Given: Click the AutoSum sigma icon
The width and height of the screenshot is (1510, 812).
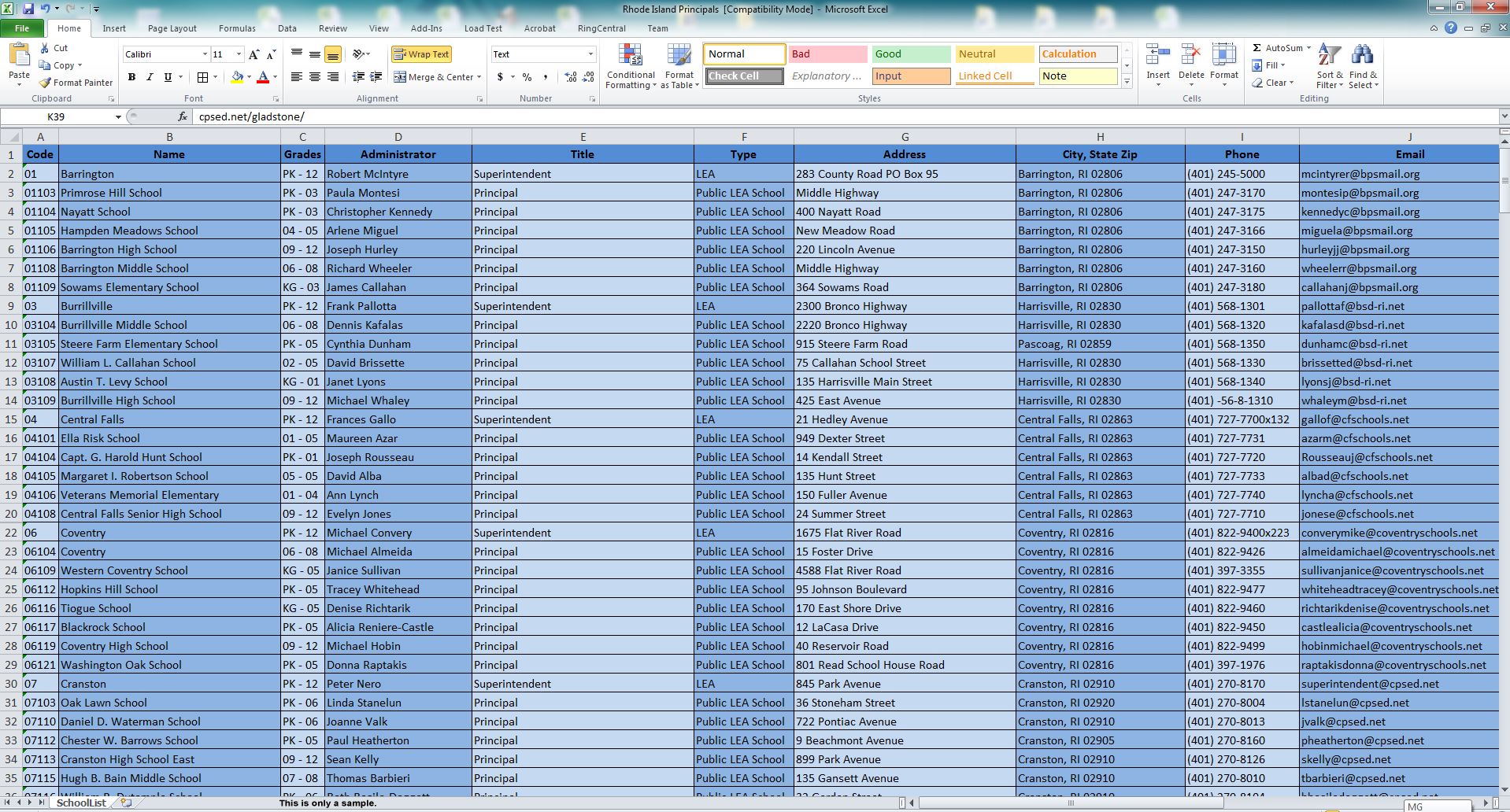Looking at the screenshot, I should pyautogui.click(x=1257, y=48).
